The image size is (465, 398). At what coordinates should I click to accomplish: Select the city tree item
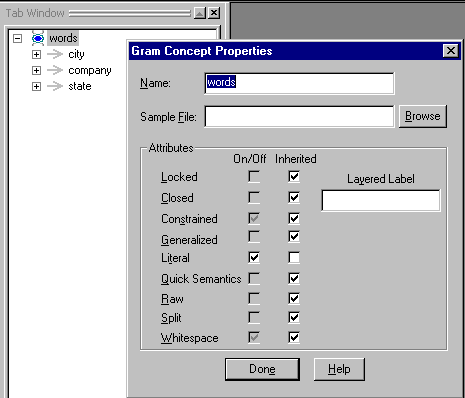76,54
